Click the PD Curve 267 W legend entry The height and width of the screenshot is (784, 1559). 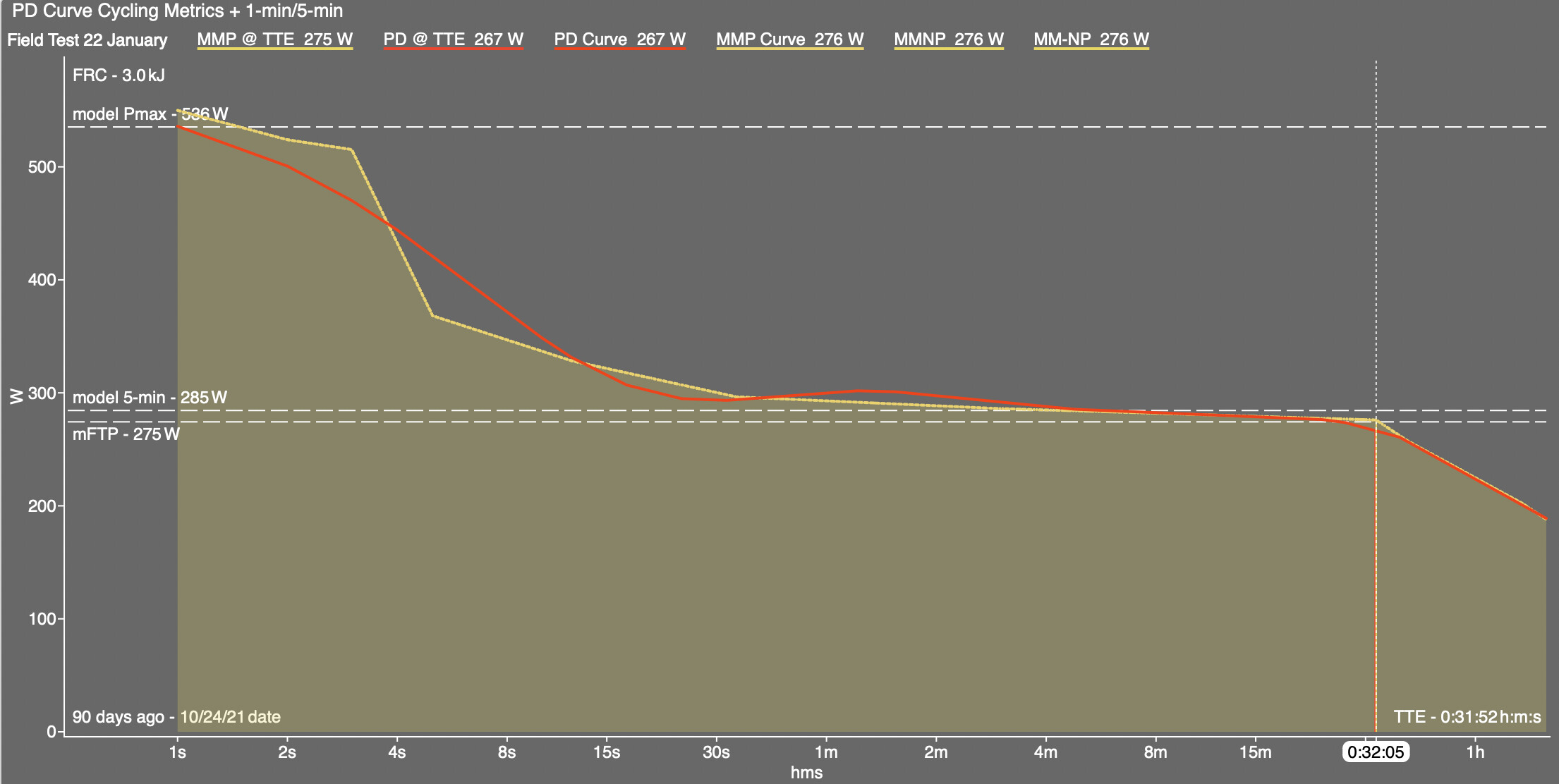point(620,39)
